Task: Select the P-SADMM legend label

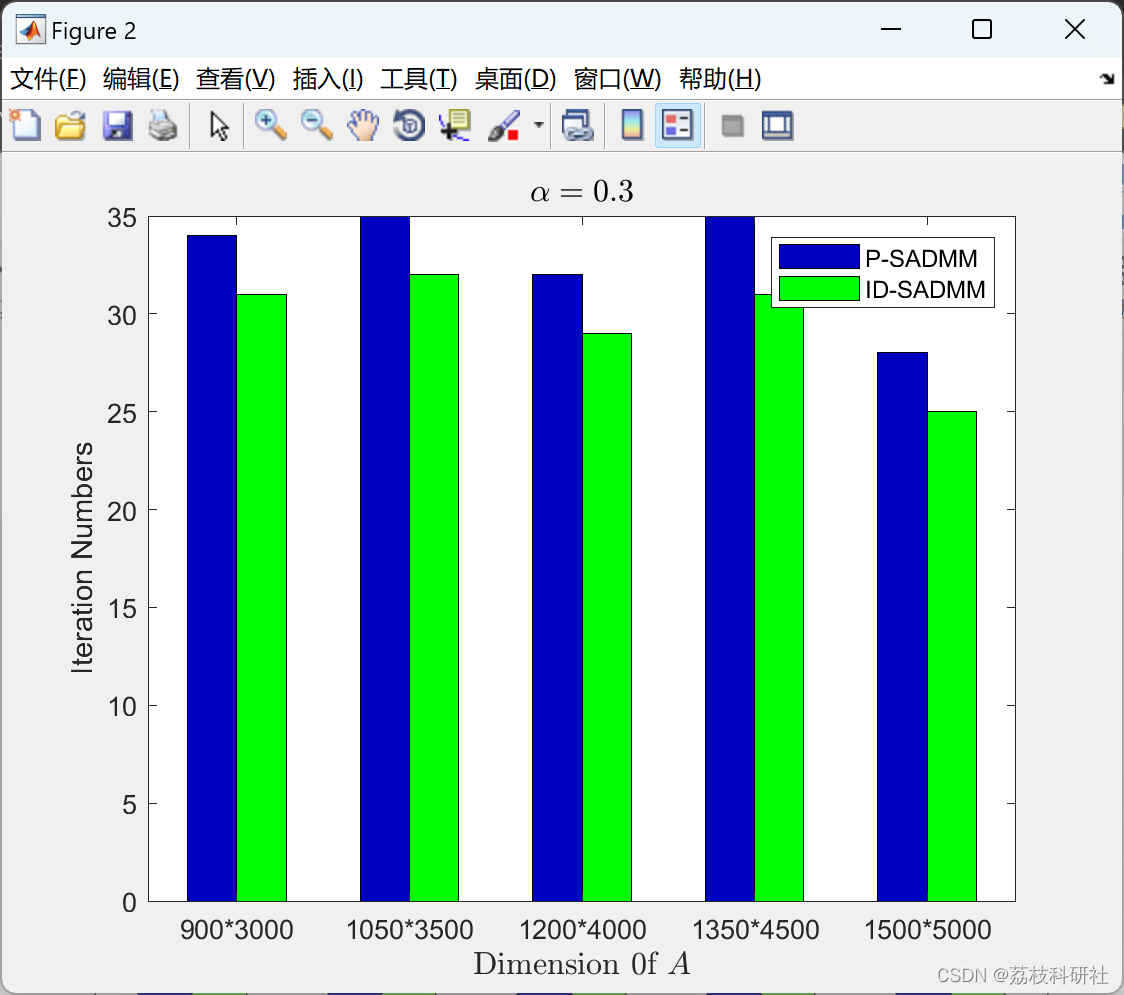Action: (921, 258)
